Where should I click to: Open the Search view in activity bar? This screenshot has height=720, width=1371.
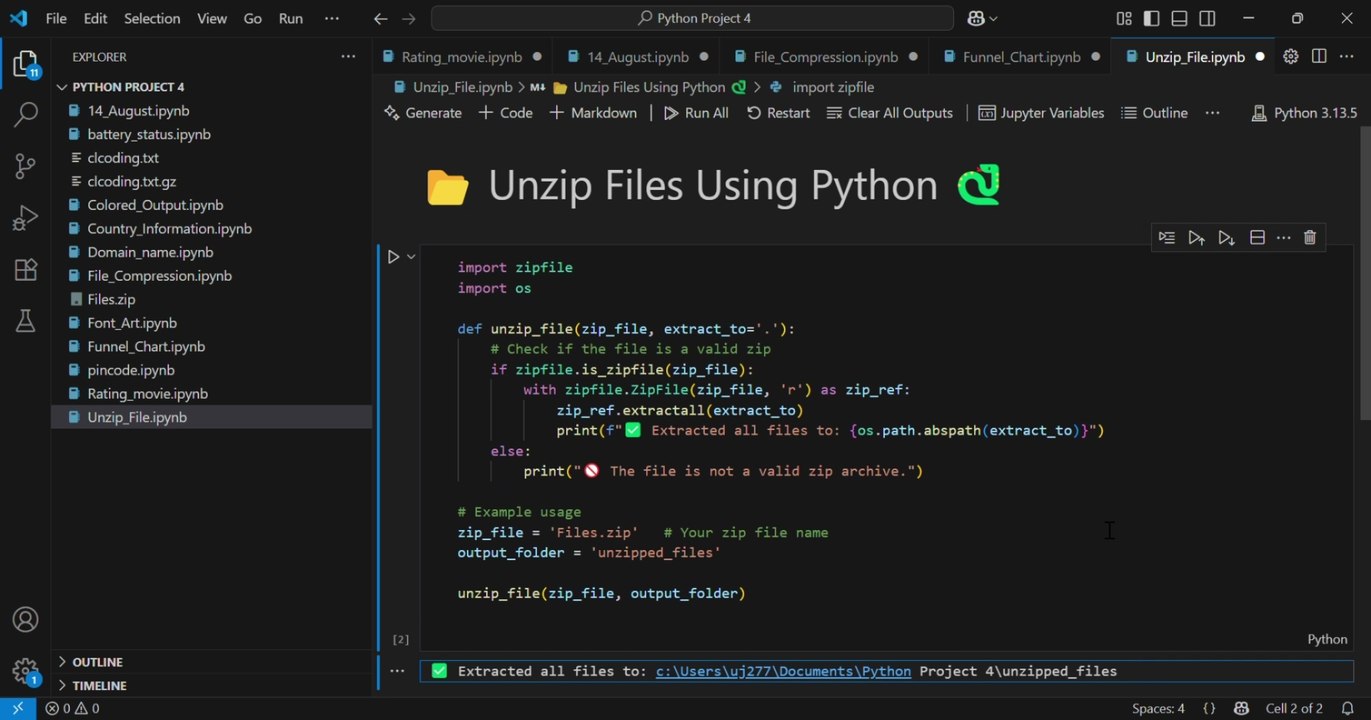[x=25, y=114]
